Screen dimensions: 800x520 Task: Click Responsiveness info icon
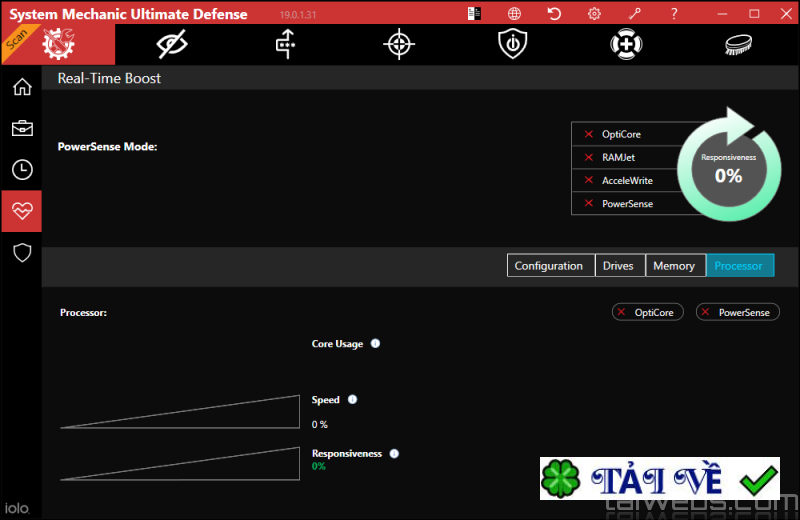click(x=394, y=454)
